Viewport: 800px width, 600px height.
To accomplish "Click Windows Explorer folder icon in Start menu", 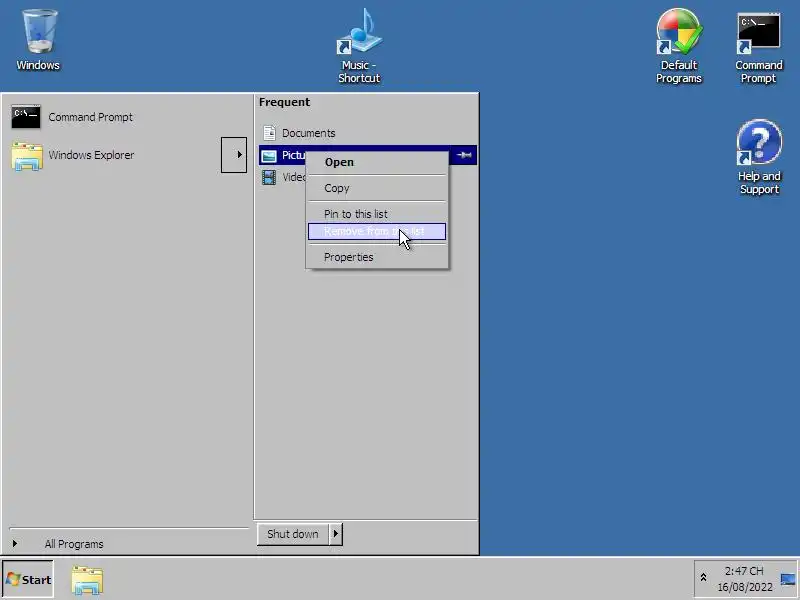I will [27, 156].
